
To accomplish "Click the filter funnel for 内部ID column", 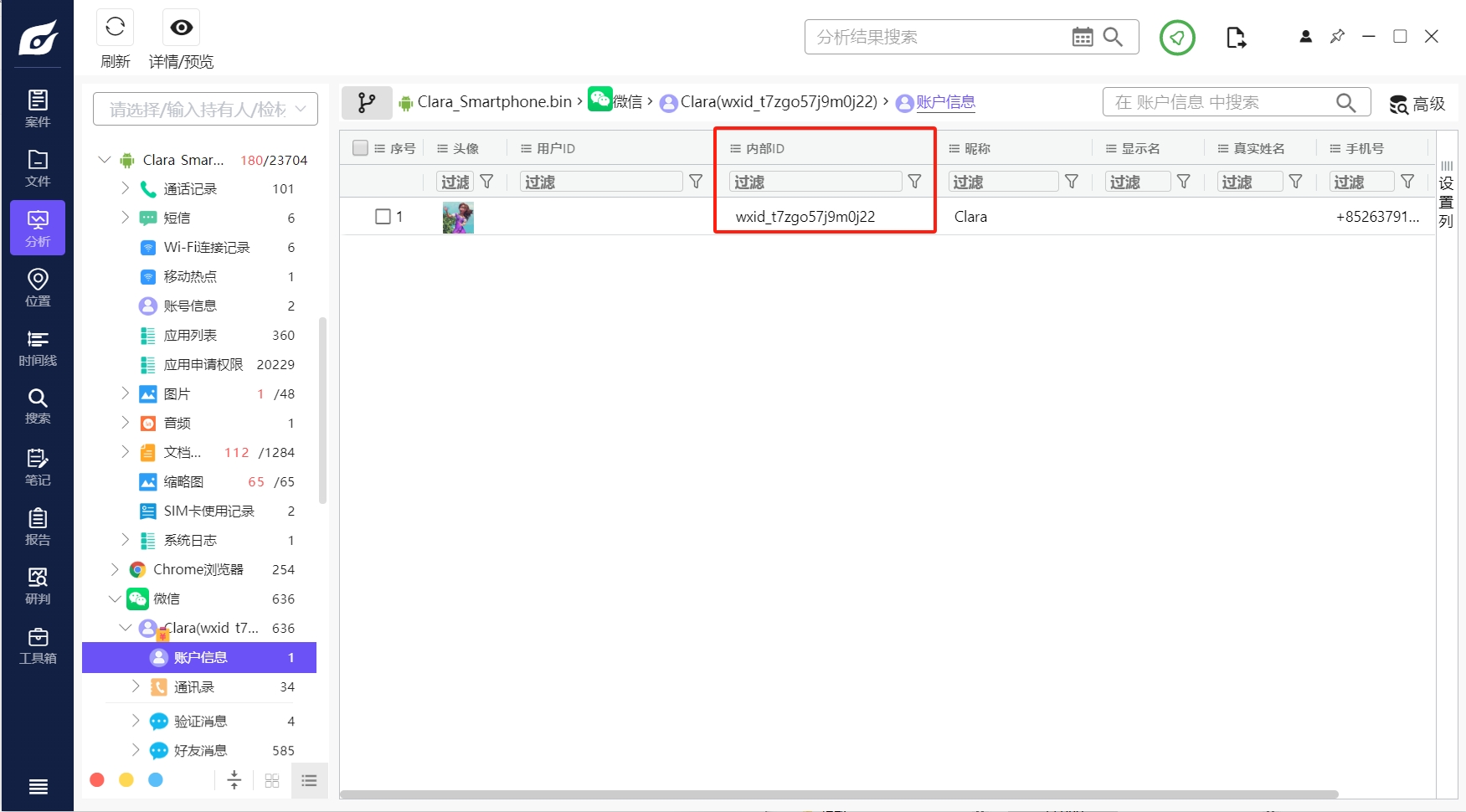I will (x=914, y=182).
